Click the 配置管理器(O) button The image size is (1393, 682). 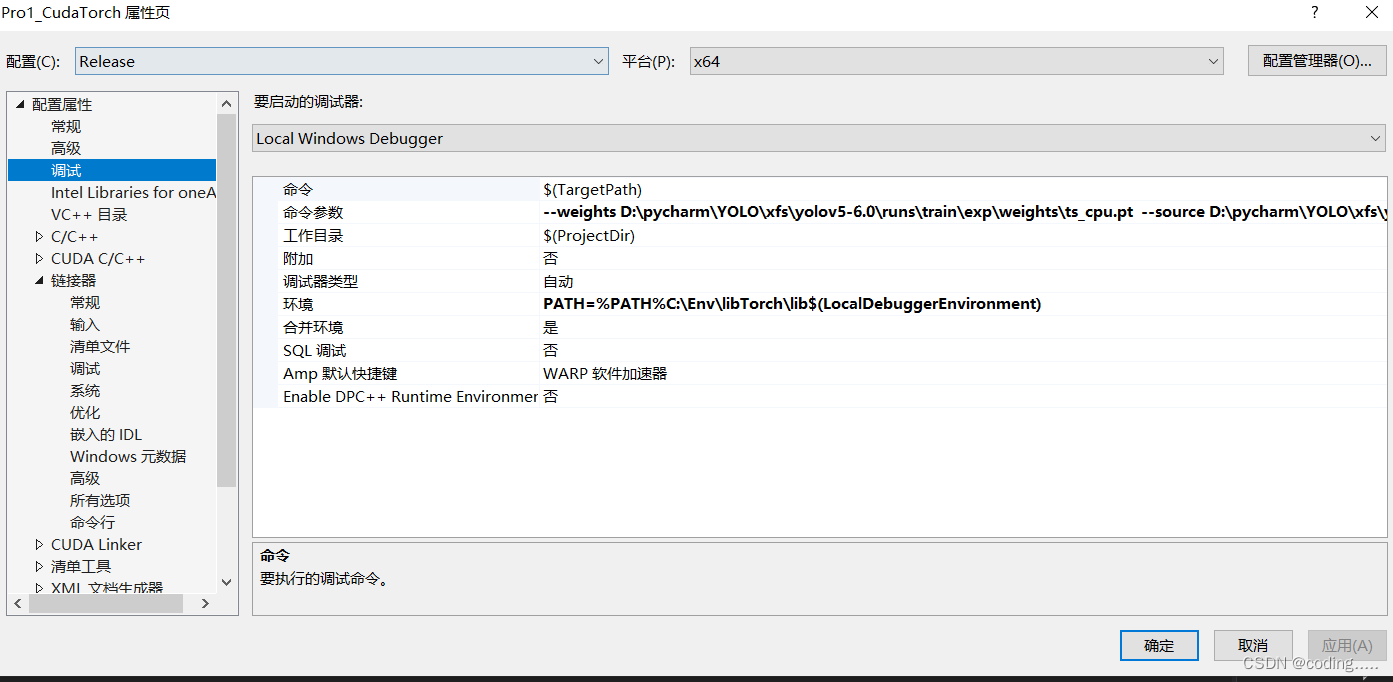1316,61
